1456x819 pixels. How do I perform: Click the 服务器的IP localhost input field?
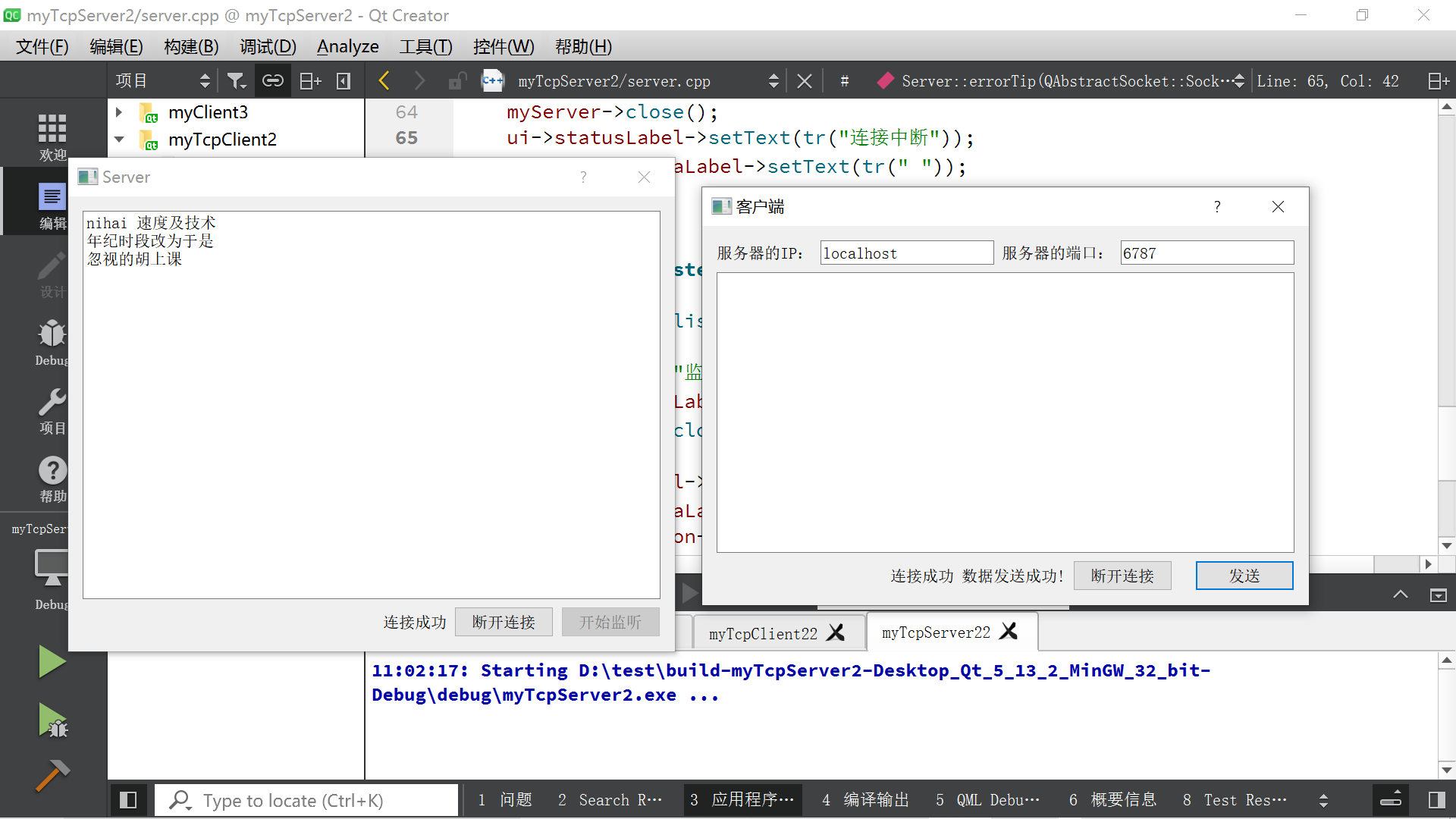(x=905, y=253)
